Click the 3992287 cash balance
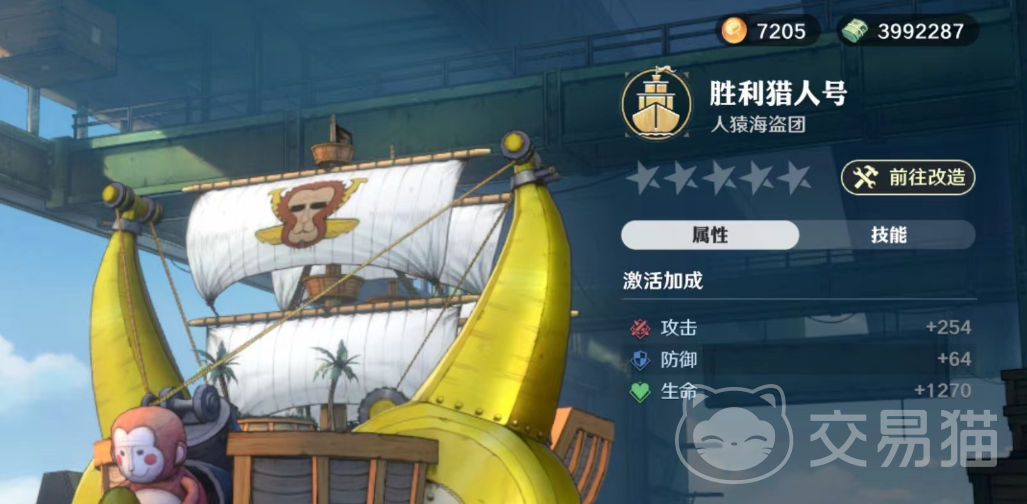The width and height of the screenshot is (1027, 504). click(x=920, y=31)
